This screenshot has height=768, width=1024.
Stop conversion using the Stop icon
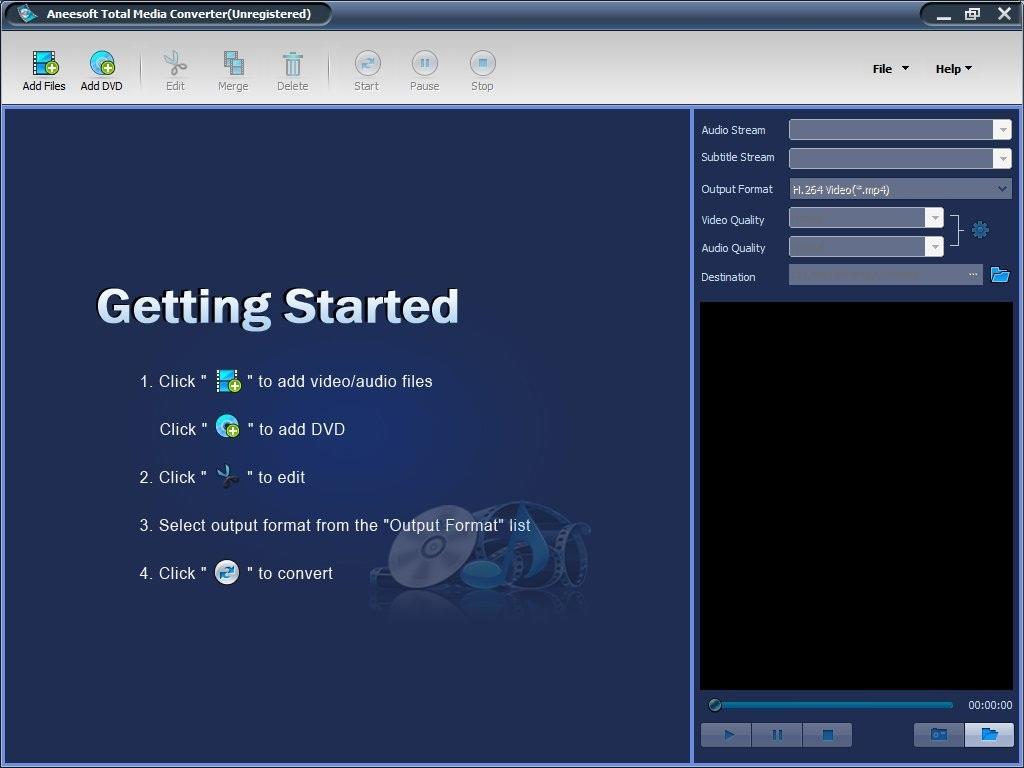482,65
